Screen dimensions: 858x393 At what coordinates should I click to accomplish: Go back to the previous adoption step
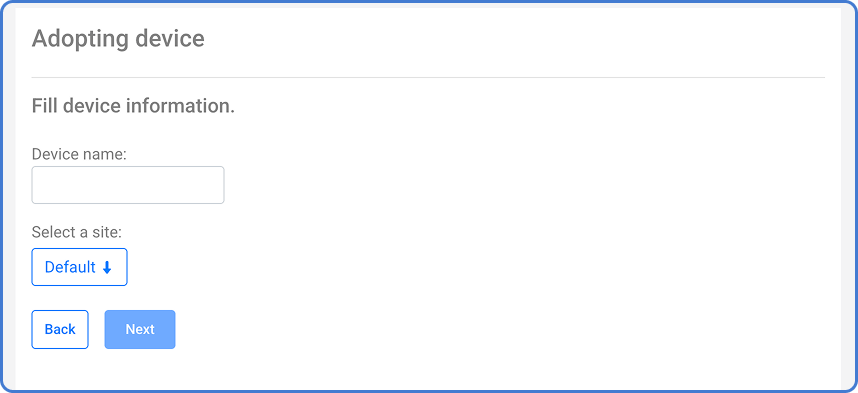click(60, 330)
